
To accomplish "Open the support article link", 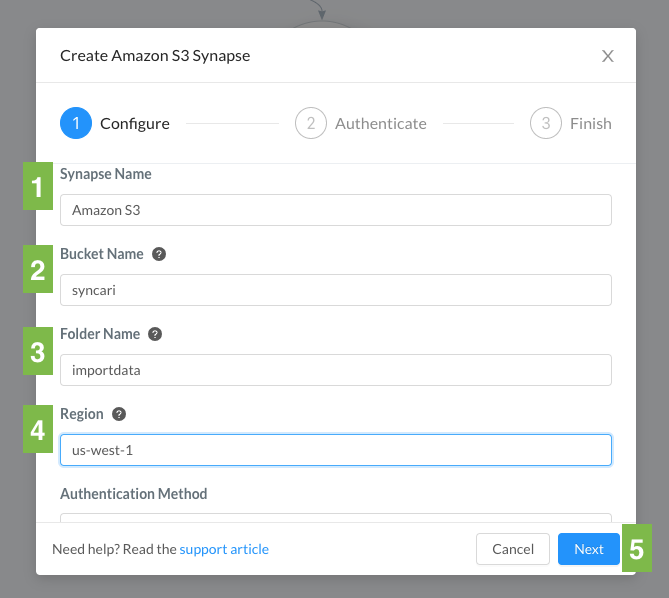I will (224, 549).
